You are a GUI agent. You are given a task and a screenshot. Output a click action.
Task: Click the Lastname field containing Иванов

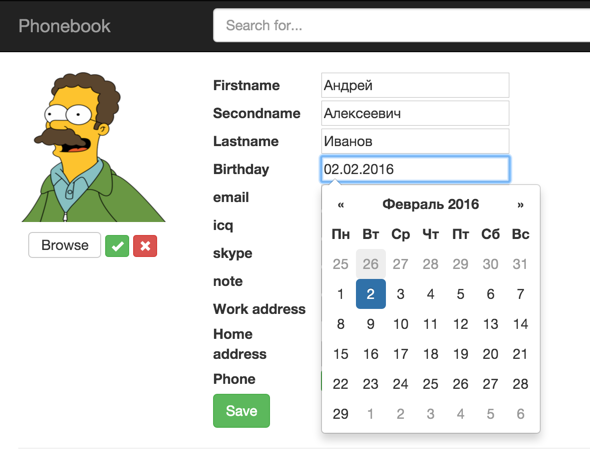(x=415, y=141)
